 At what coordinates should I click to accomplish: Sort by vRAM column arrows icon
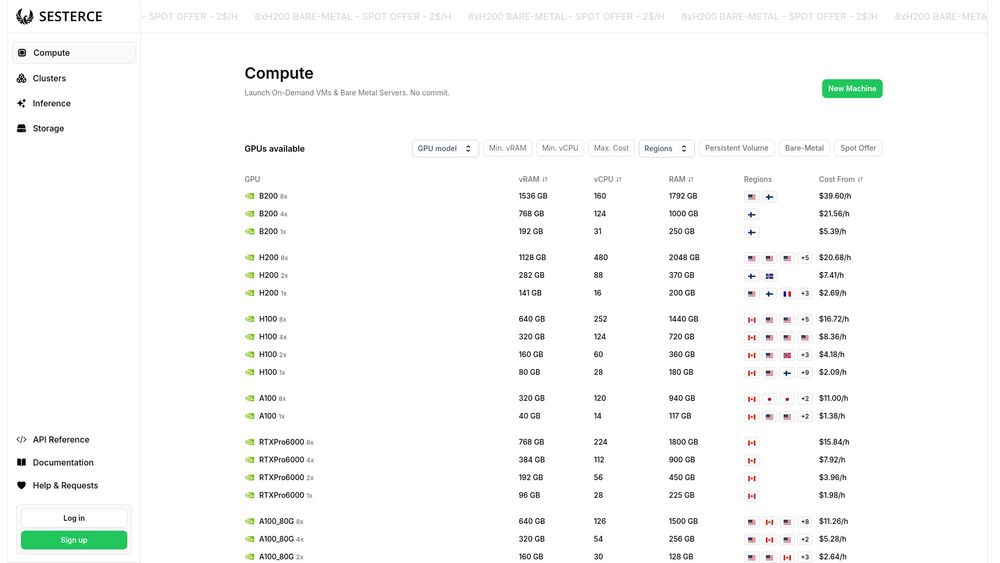coord(545,180)
